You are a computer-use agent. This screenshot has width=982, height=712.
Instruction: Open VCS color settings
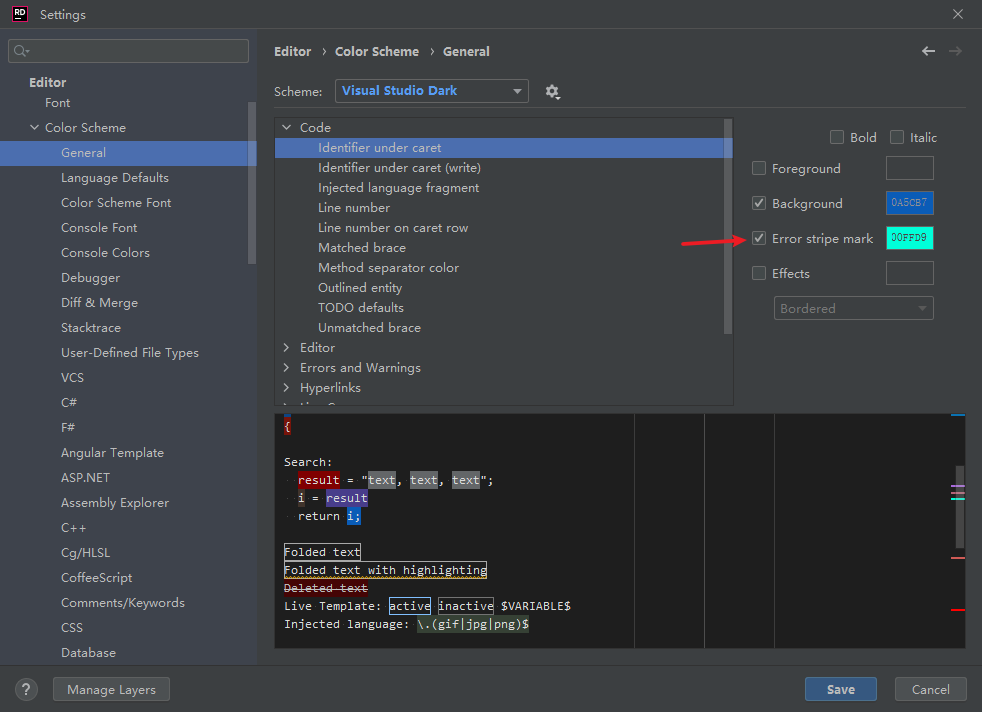coord(72,378)
